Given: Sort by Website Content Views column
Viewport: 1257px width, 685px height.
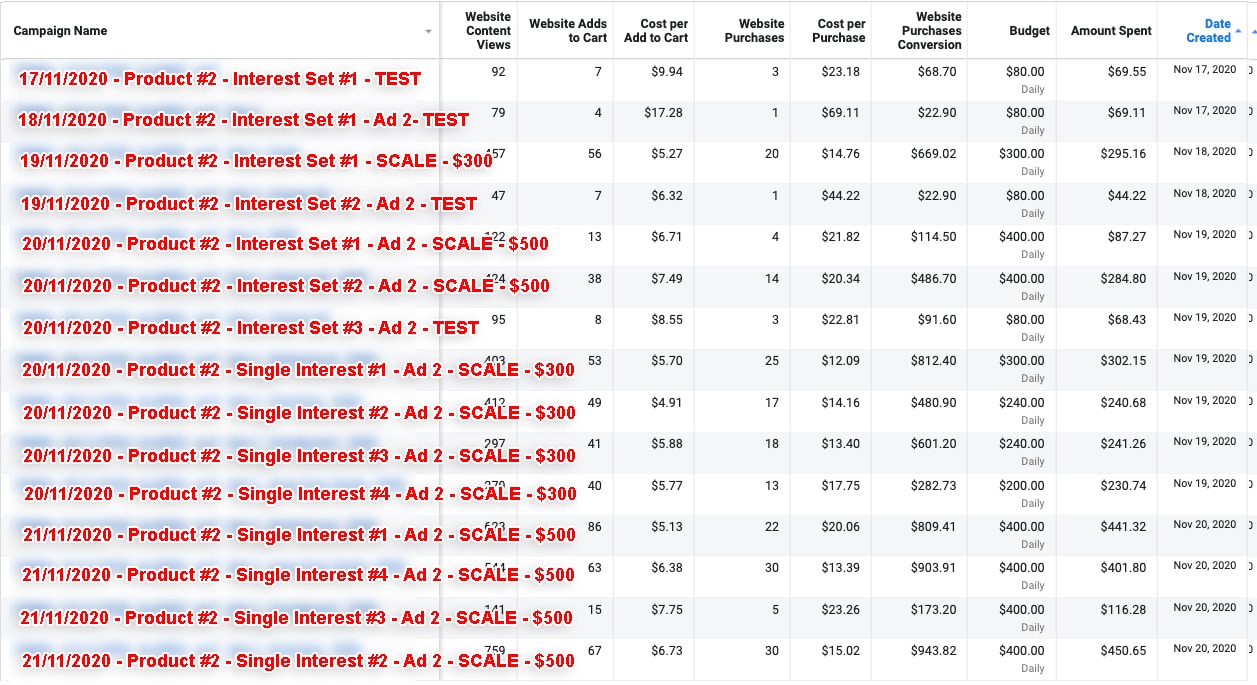Looking at the screenshot, I should [x=488, y=31].
